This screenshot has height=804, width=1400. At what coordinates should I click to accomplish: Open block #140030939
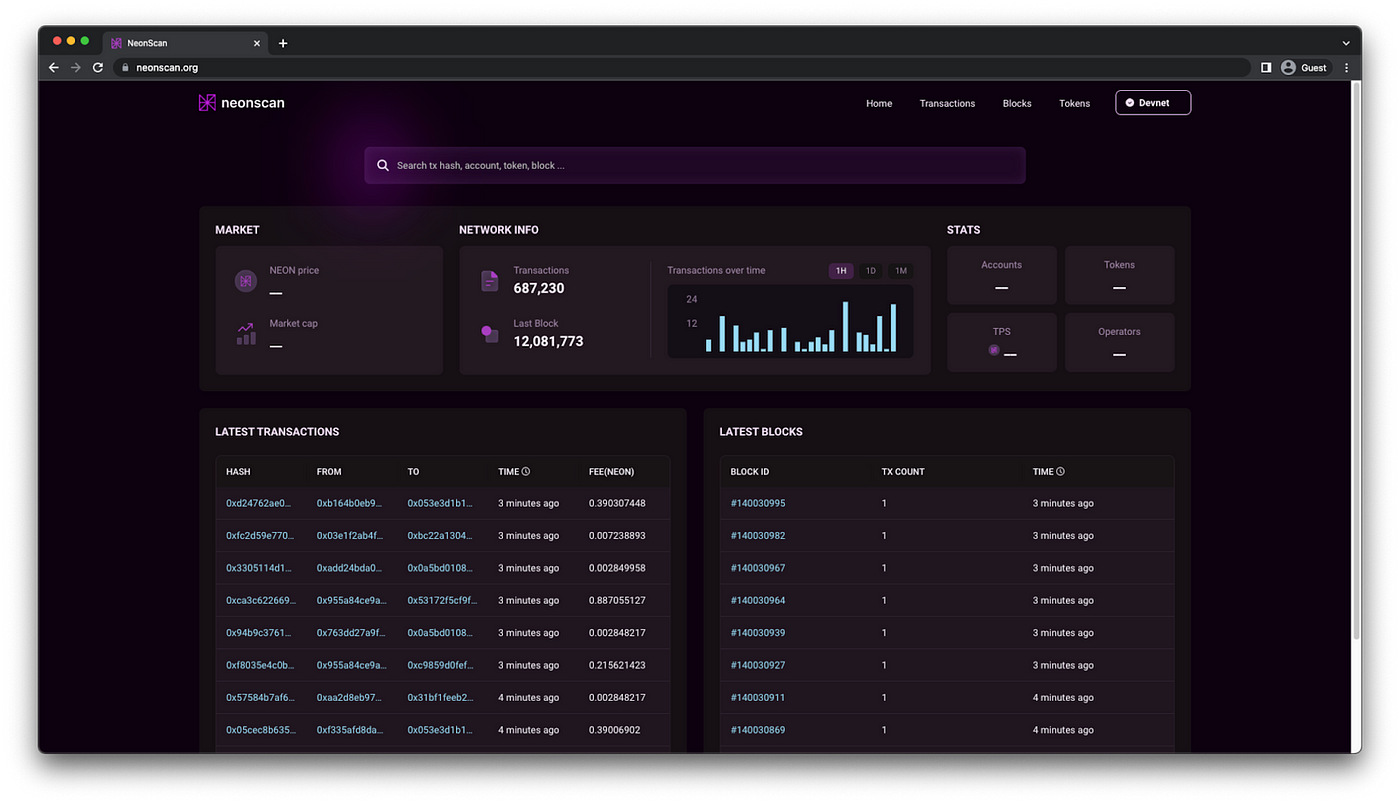pos(758,633)
